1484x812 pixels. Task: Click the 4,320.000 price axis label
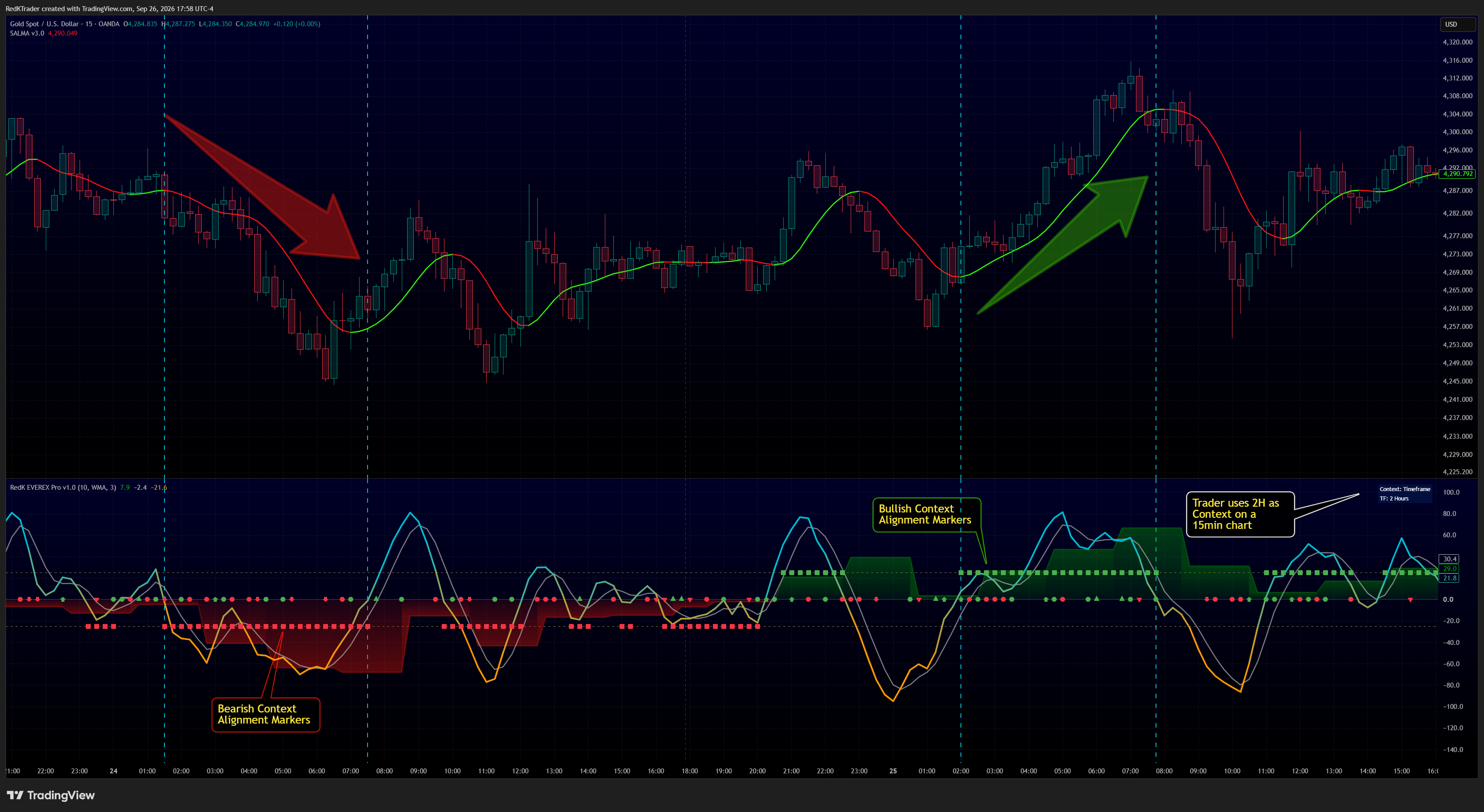click(x=1457, y=42)
